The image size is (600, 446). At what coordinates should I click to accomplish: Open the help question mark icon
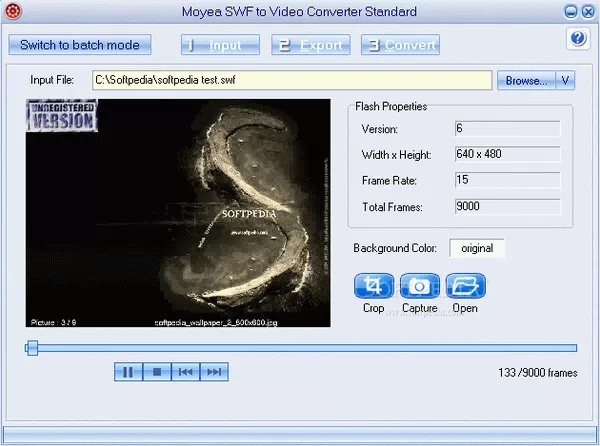(x=578, y=38)
